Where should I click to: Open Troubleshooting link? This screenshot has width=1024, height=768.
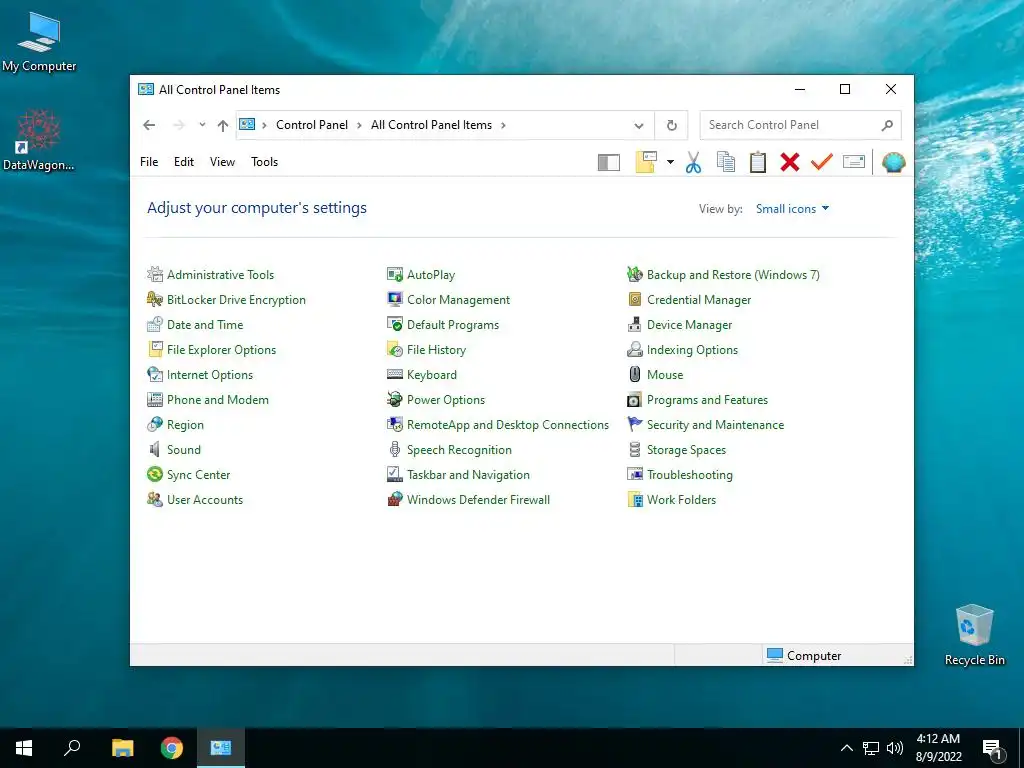click(x=690, y=475)
